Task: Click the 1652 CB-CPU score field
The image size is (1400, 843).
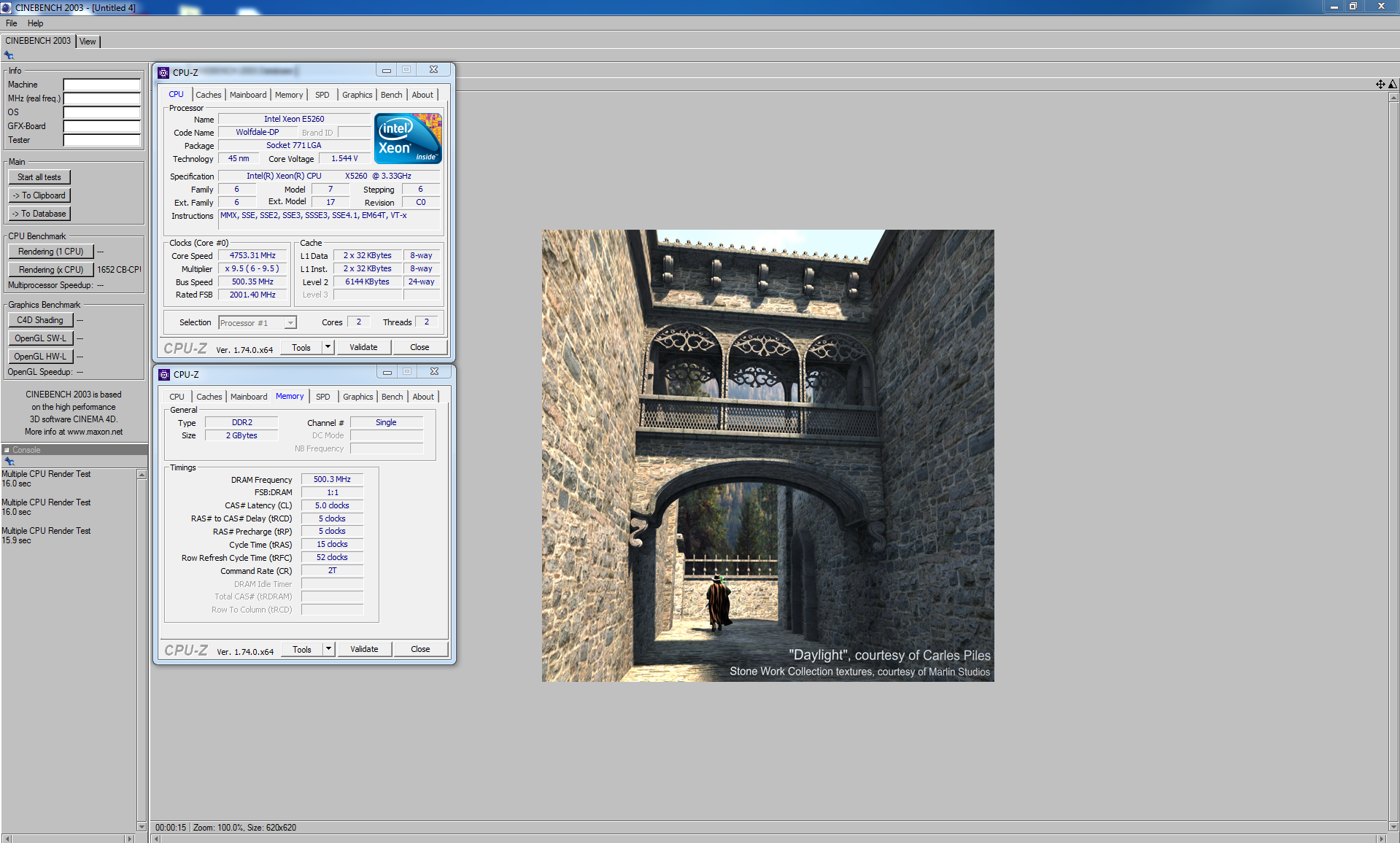Action: (x=119, y=270)
